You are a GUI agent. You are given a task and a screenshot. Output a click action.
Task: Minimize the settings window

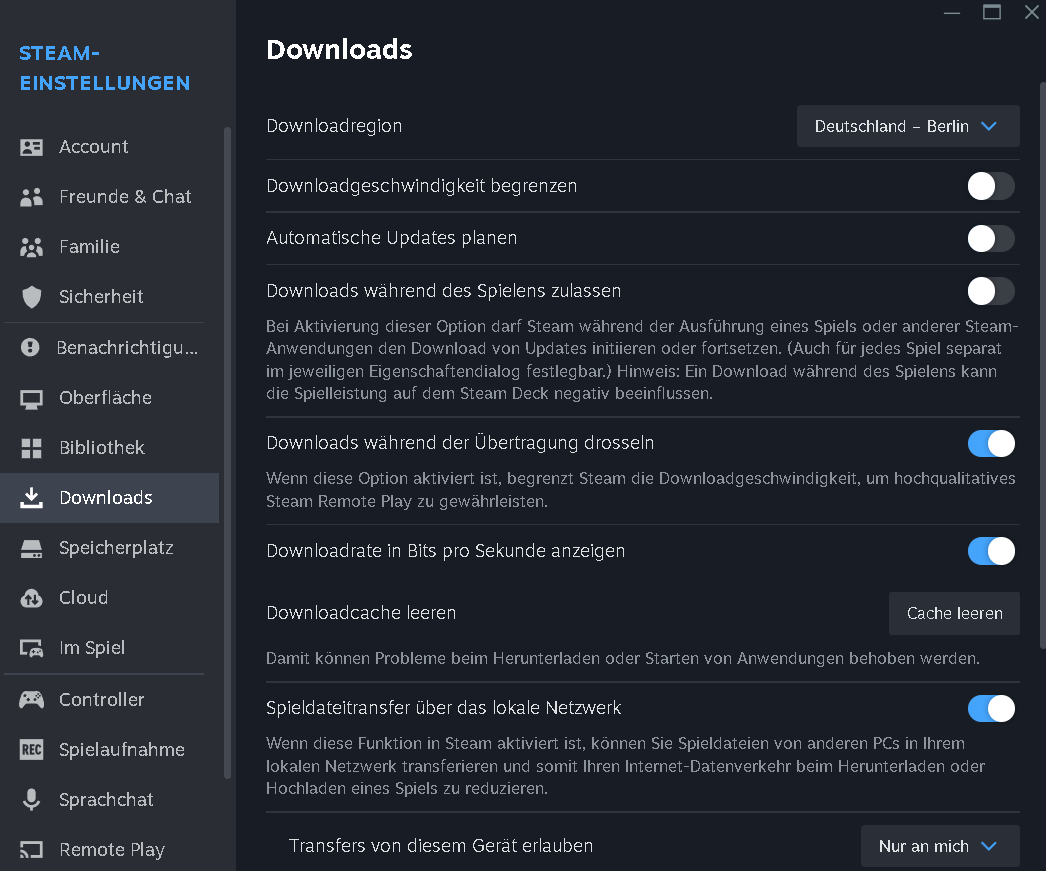(952, 12)
